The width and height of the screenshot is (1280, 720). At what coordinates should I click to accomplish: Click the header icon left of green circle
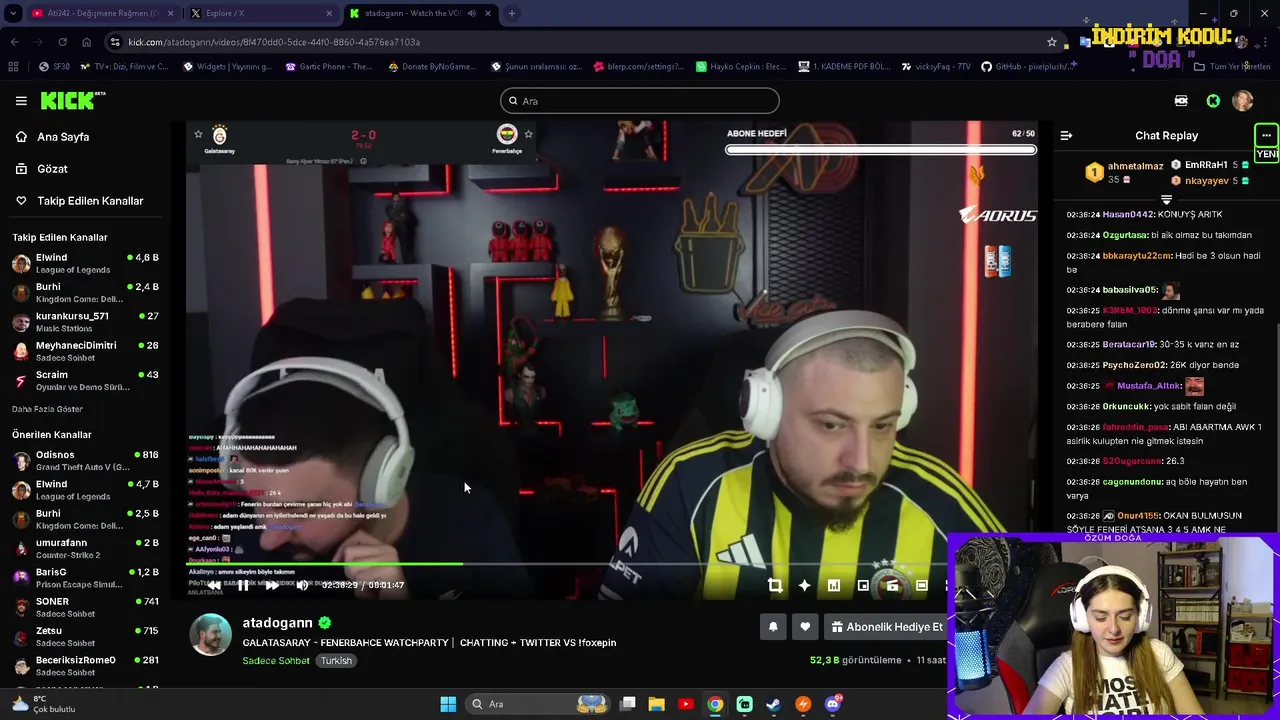point(1181,101)
